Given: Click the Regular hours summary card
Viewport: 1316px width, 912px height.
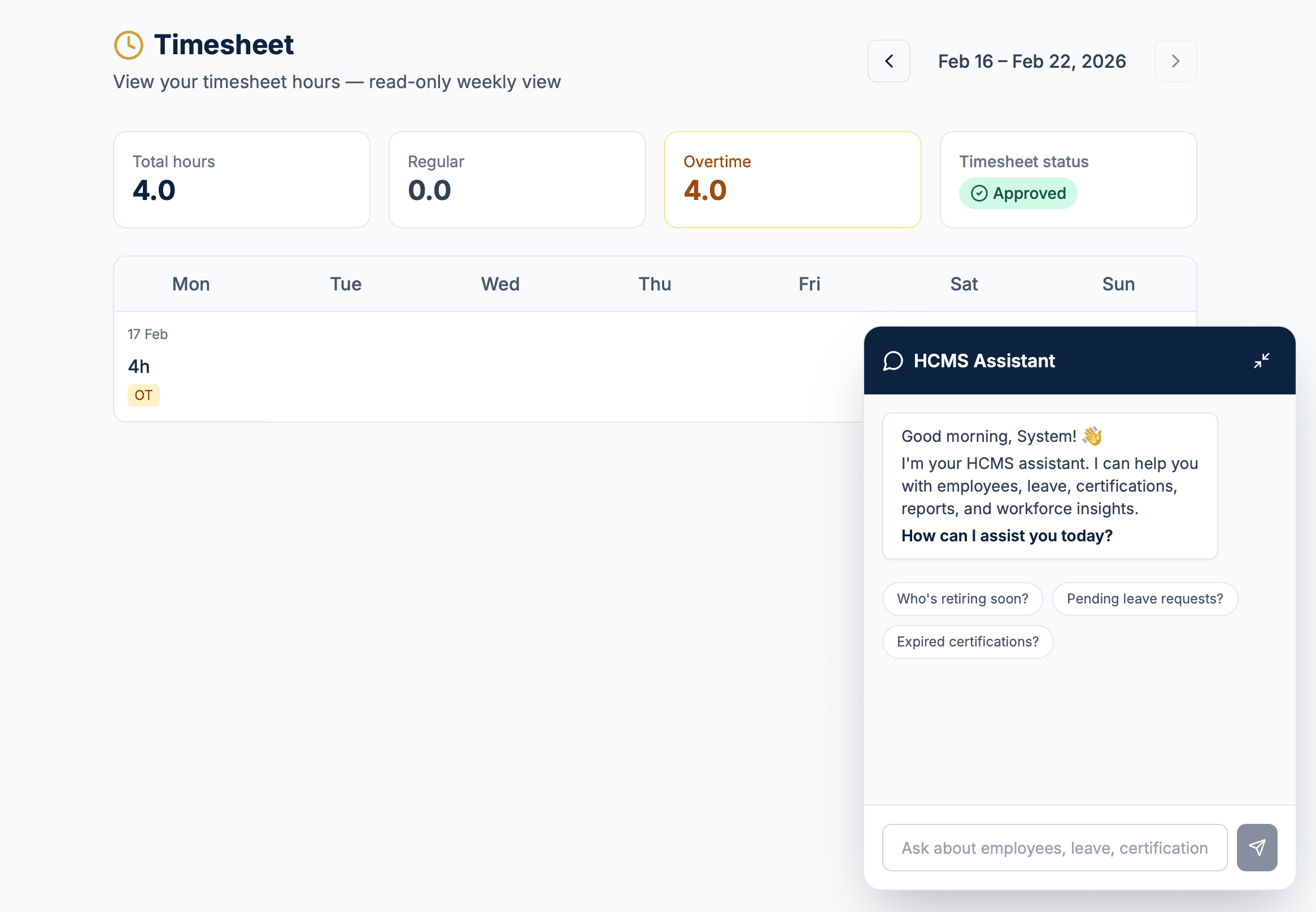Looking at the screenshot, I should tap(517, 180).
